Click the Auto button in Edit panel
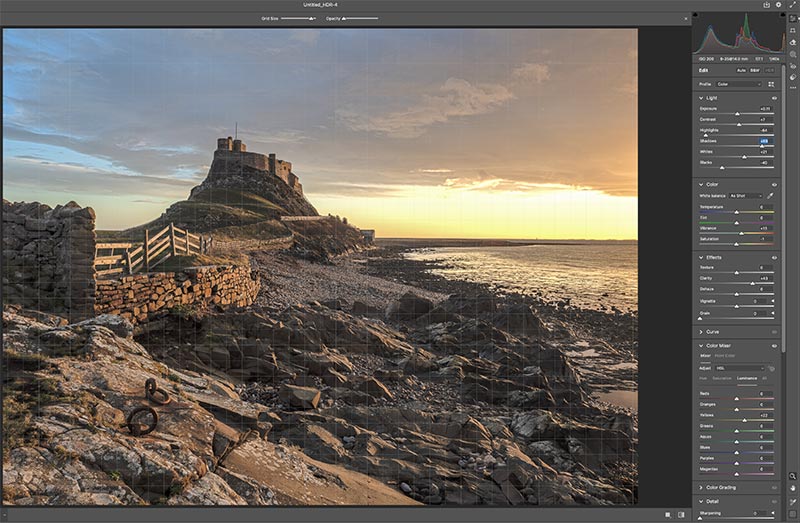Image resolution: width=800 pixels, height=523 pixels. point(741,70)
